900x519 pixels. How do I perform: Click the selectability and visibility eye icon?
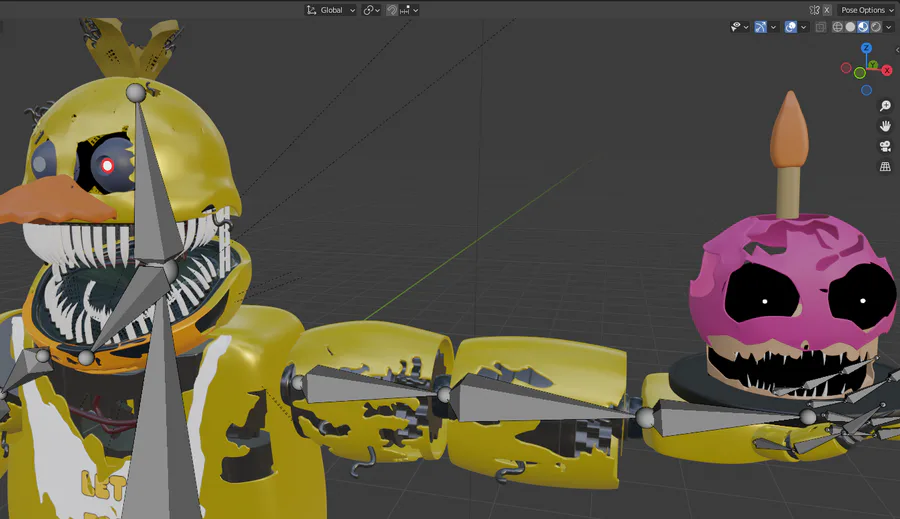[735, 27]
